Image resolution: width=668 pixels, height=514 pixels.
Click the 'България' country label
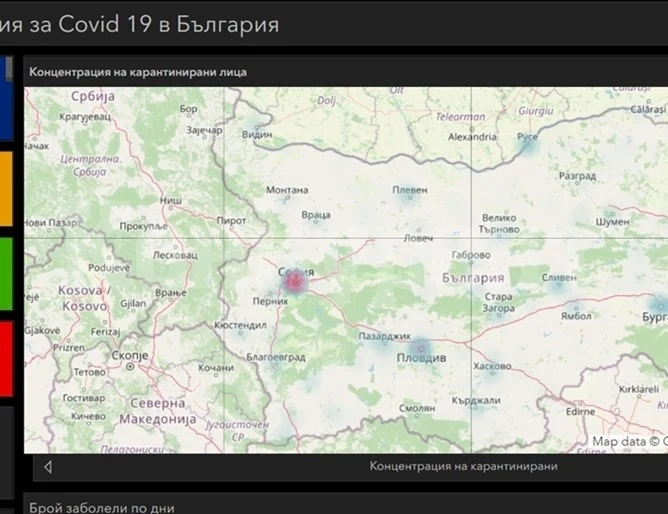coord(473,278)
